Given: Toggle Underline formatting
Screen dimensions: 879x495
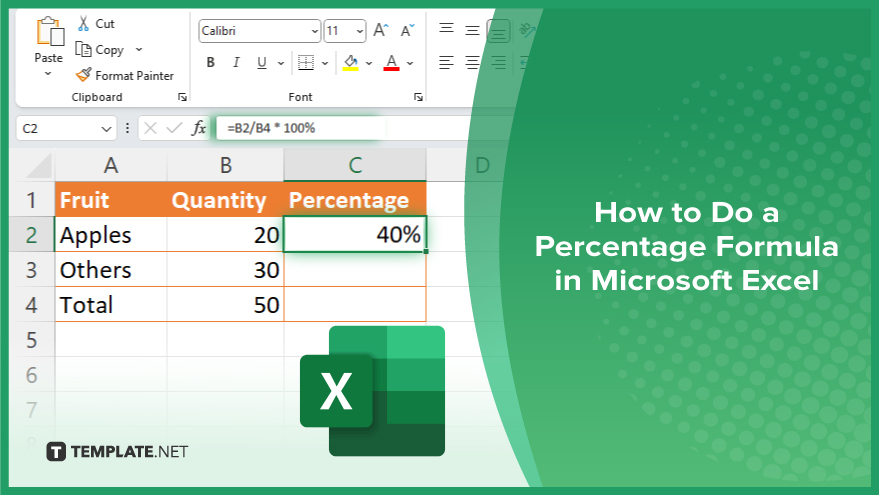Looking at the screenshot, I should click(x=262, y=62).
